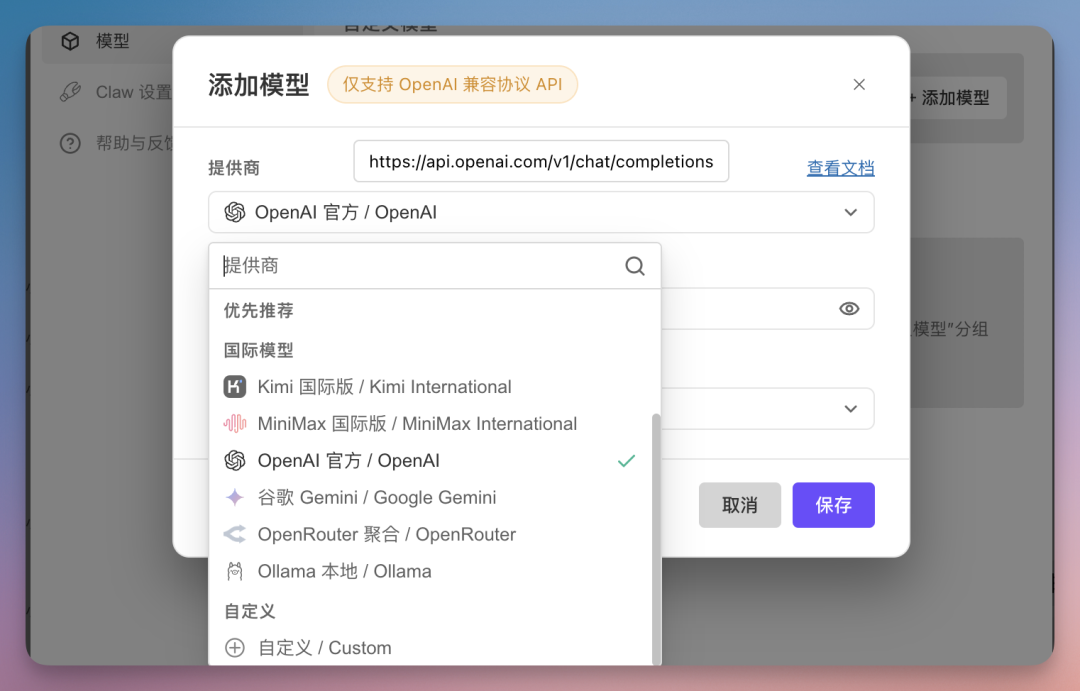Click the 取消 button
This screenshot has width=1080, height=691.
(x=739, y=505)
